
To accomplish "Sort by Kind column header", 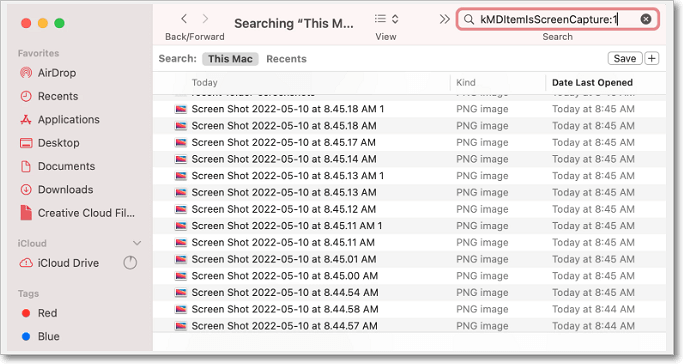I will pyautogui.click(x=466, y=82).
